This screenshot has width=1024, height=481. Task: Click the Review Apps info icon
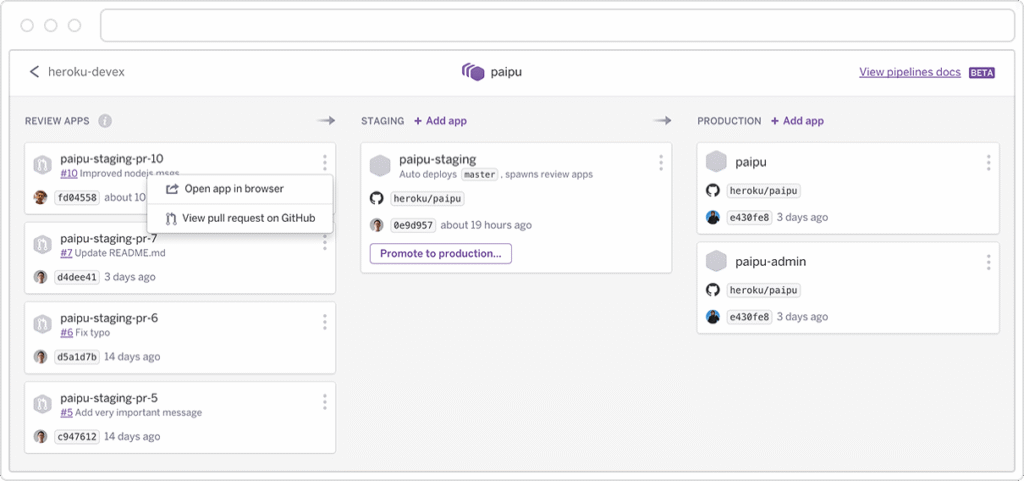(105, 121)
